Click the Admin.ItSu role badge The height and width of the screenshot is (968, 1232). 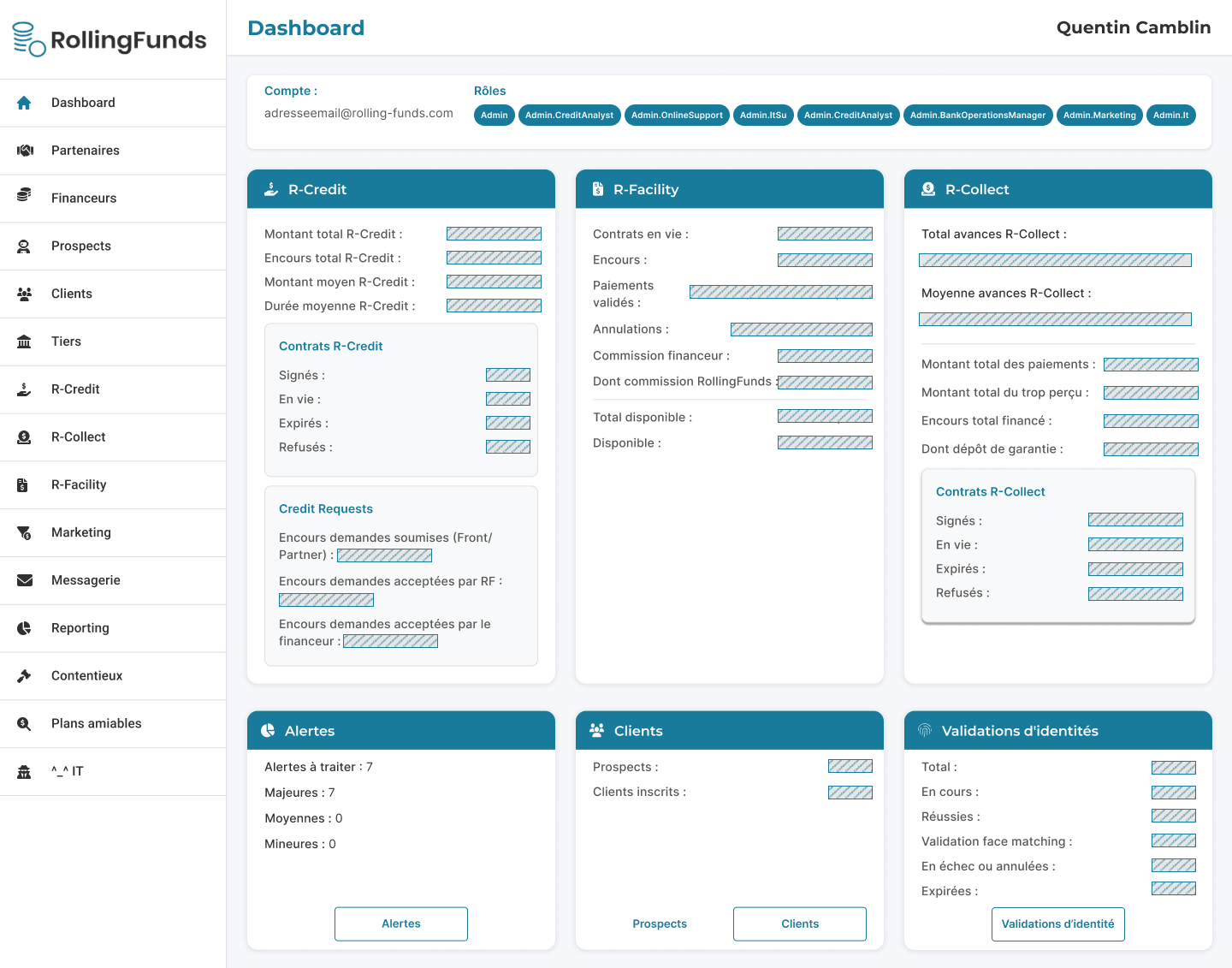click(763, 115)
